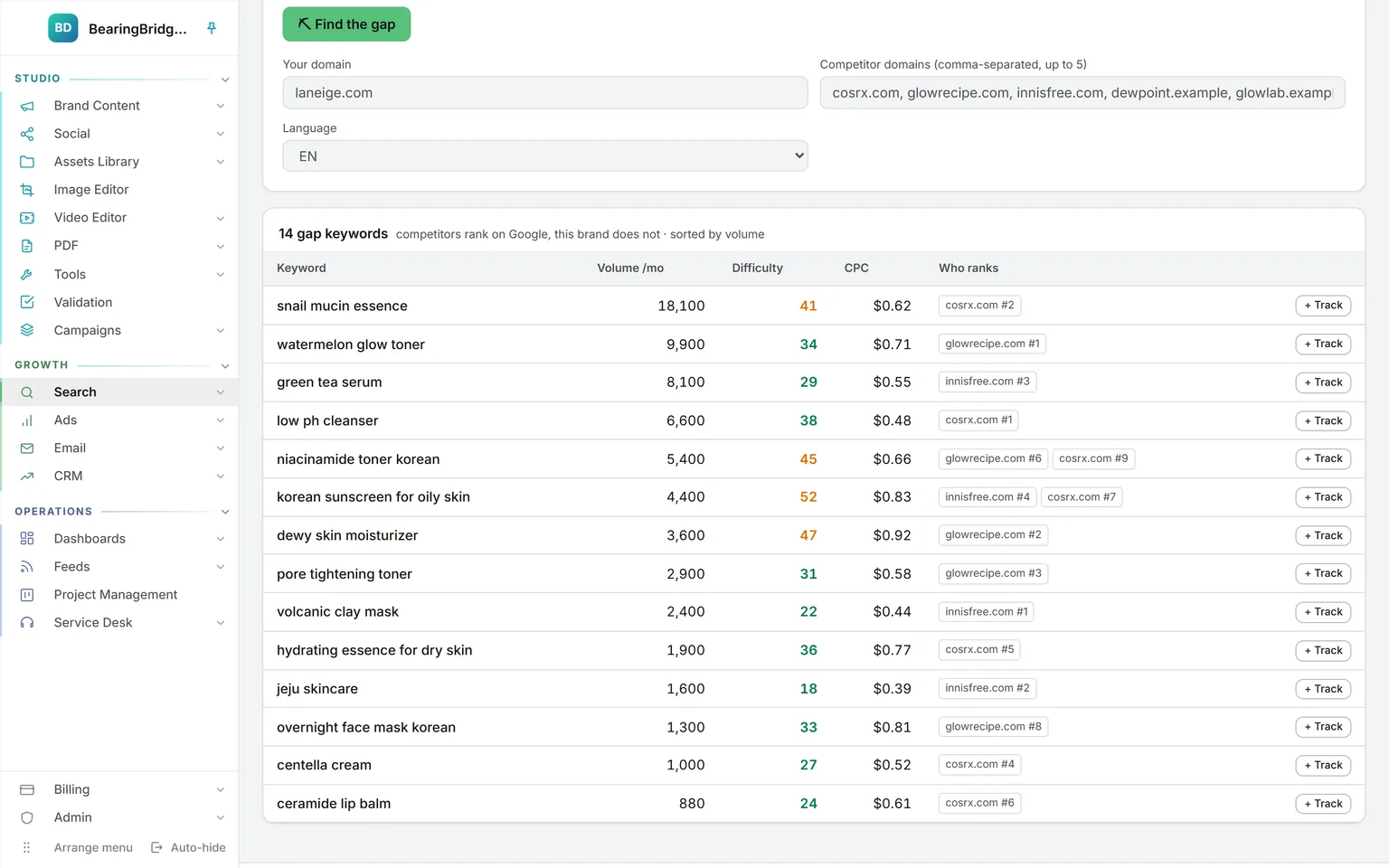This screenshot has height=868, width=1389.
Task: Collapse the STUDIO section
Action: point(225,80)
